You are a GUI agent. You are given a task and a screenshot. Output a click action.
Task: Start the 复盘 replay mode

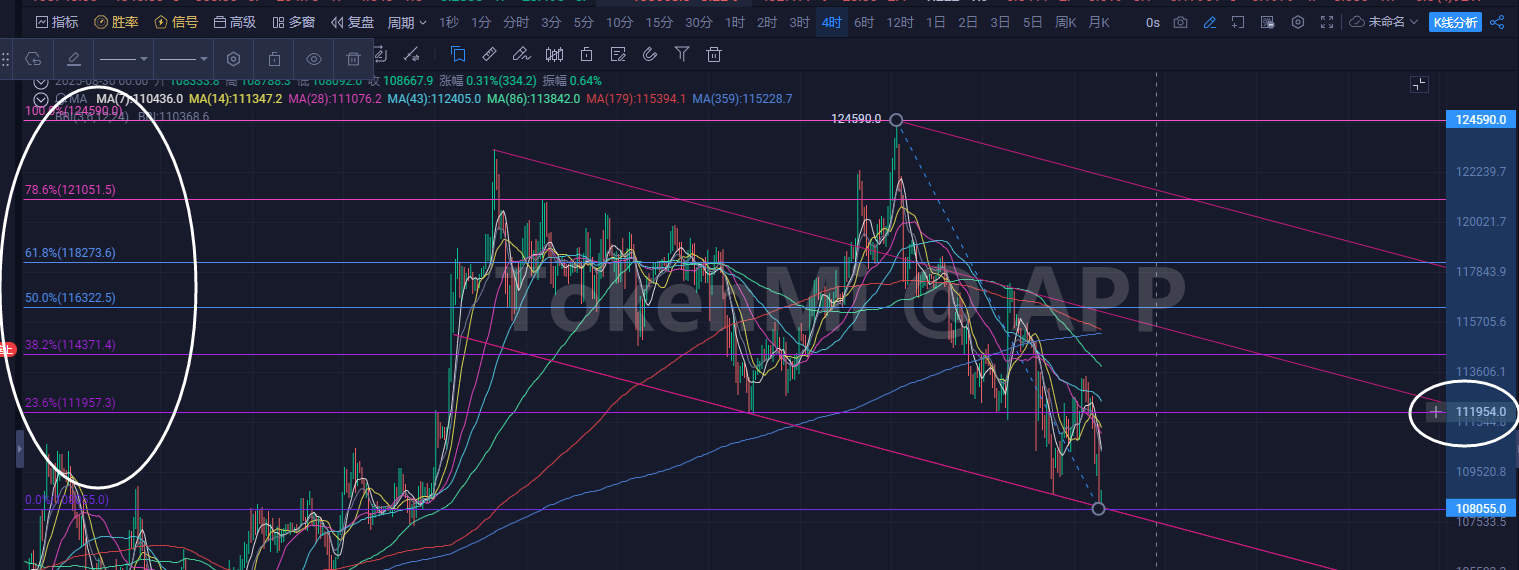353,22
